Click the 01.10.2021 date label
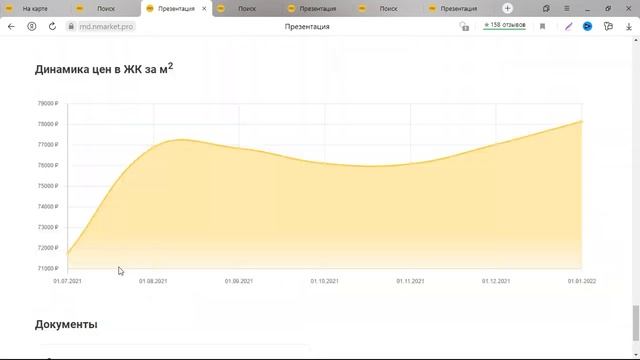This screenshot has height=360, width=640. [x=324, y=281]
